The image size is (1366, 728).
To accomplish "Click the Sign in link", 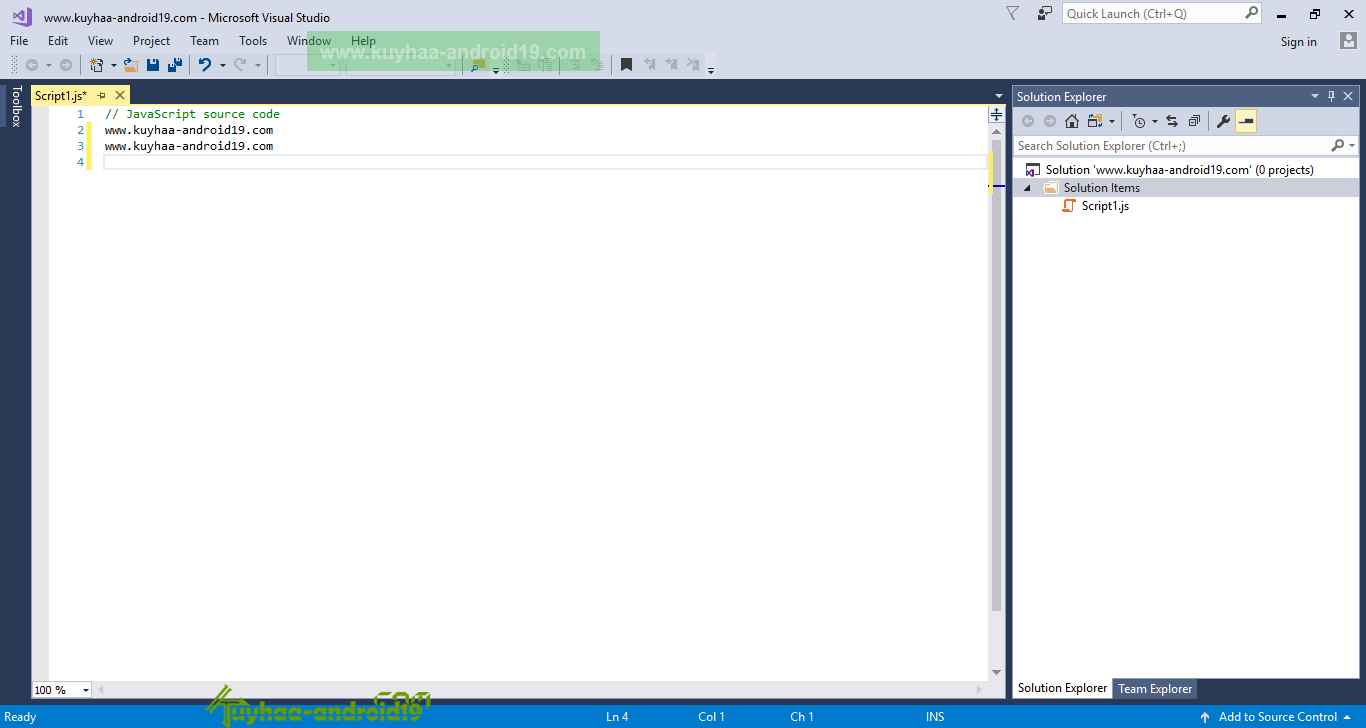I will (x=1298, y=41).
